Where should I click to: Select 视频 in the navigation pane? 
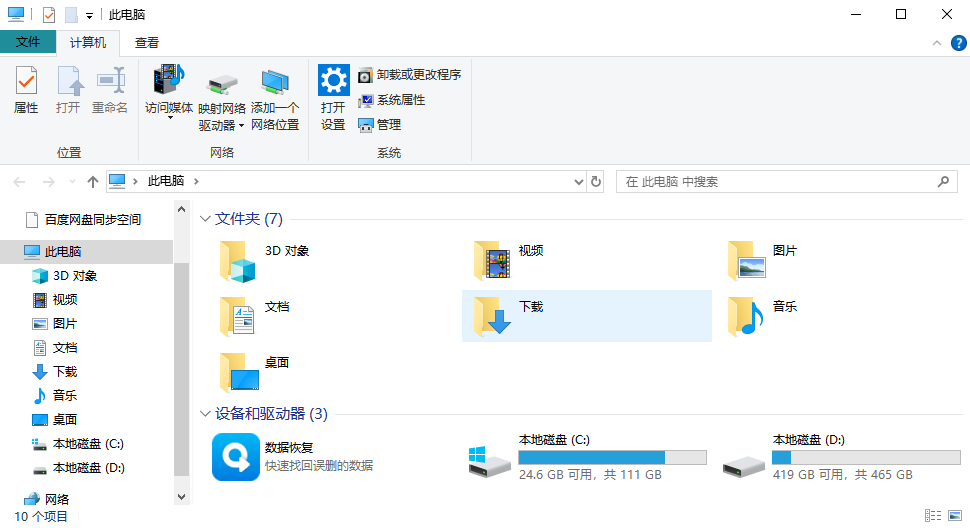pyautogui.click(x=64, y=300)
